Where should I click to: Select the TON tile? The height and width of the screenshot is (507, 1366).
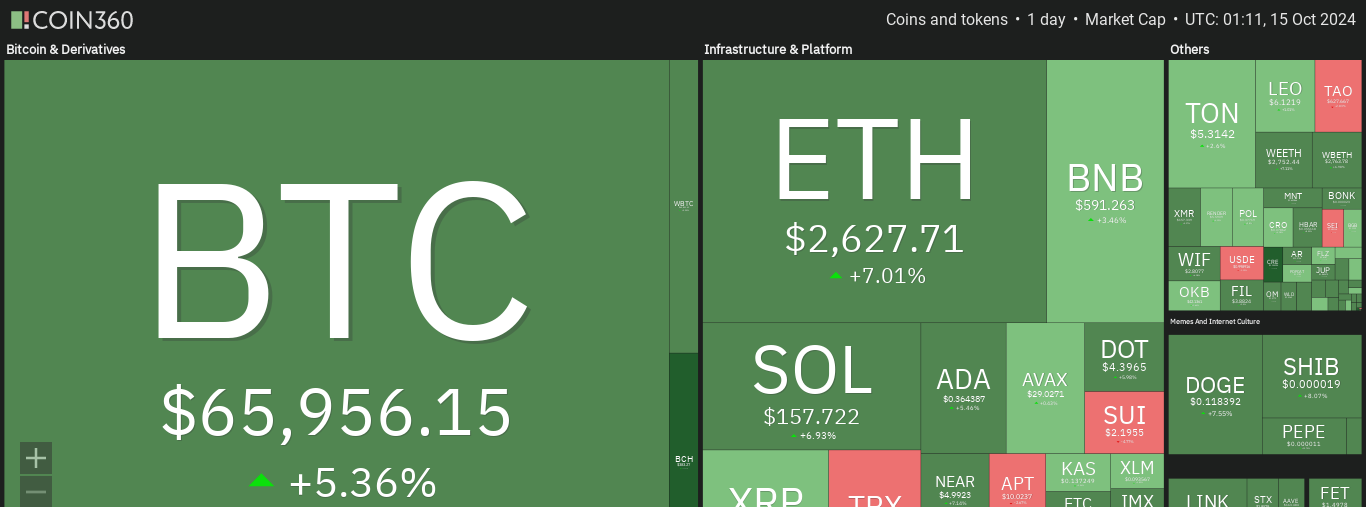point(1212,123)
